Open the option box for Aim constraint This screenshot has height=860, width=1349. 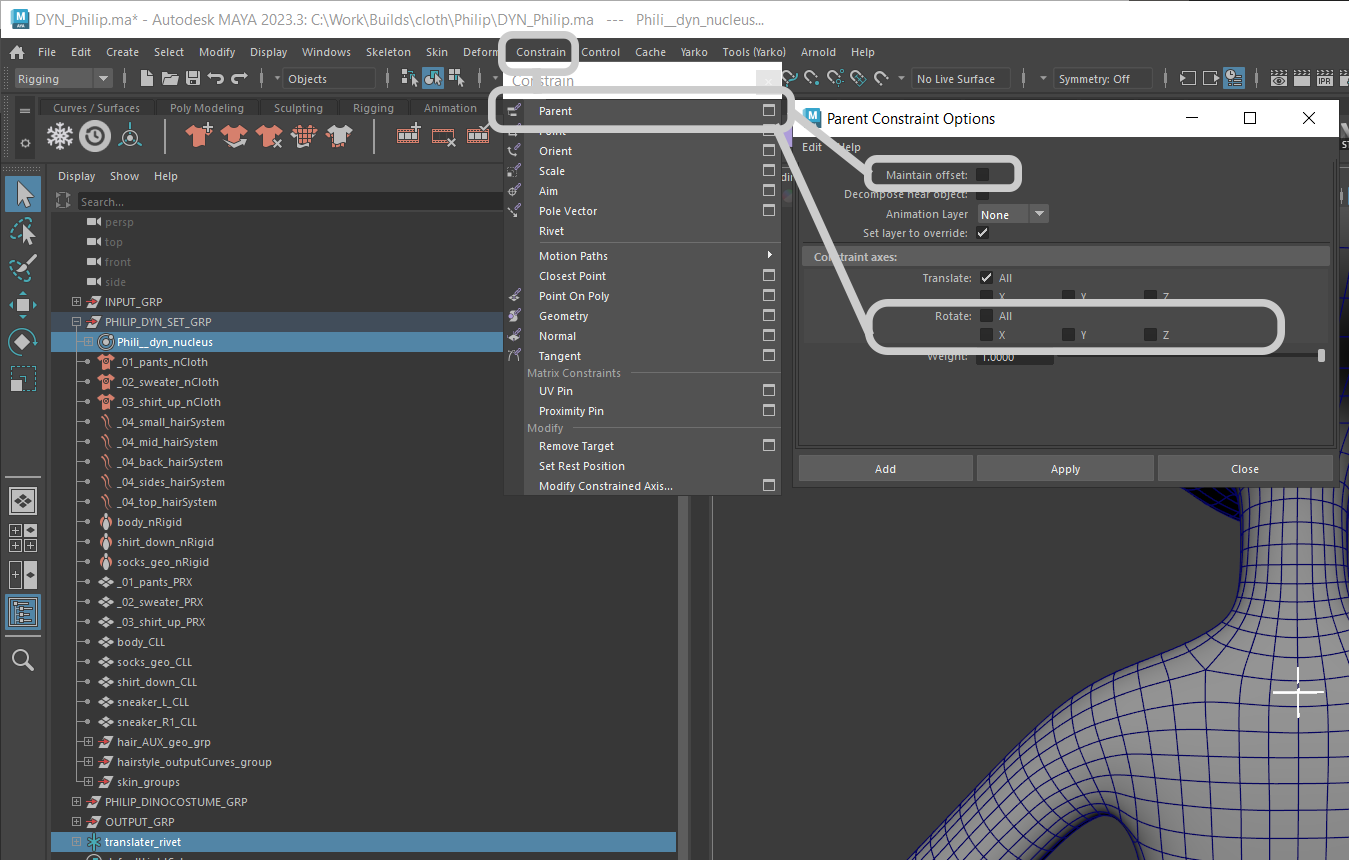(x=769, y=191)
